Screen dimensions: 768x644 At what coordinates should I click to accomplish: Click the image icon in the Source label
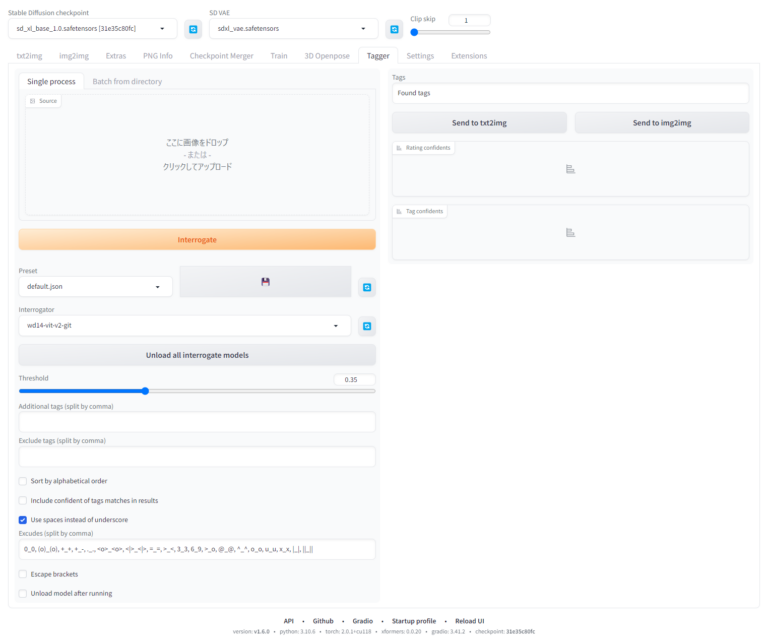click(32, 101)
